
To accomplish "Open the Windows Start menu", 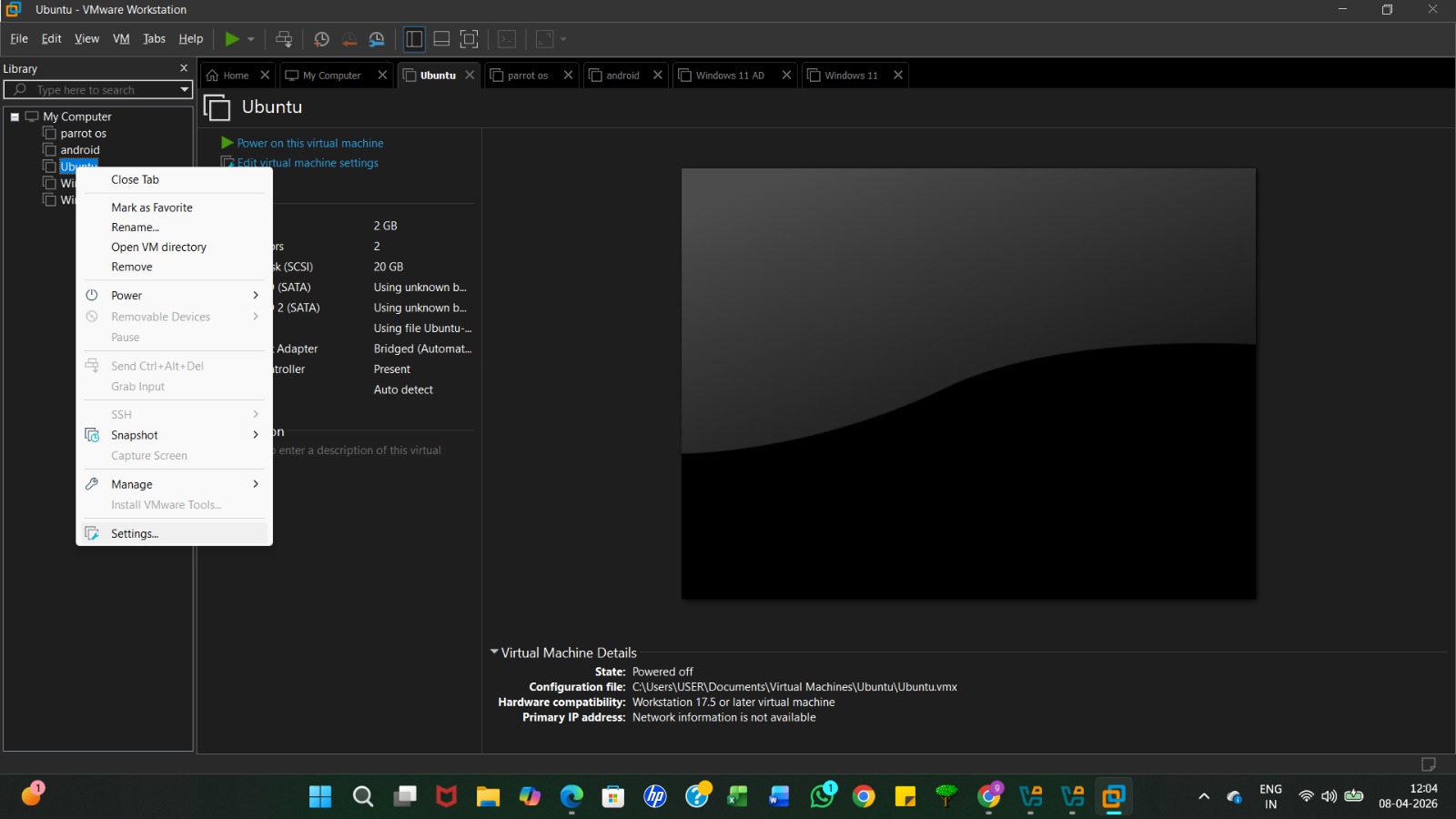I will (320, 797).
